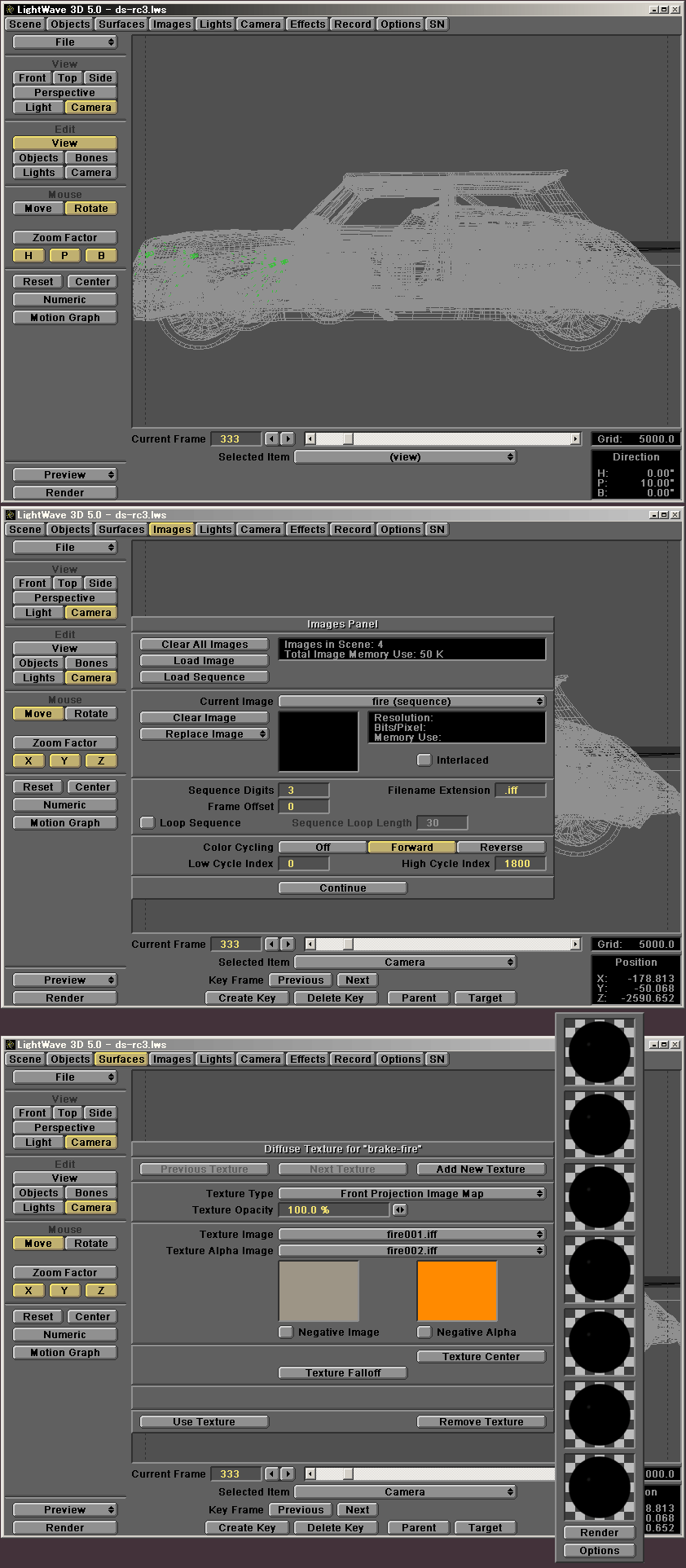
Task: Click the highlighted Surfaces tab
Action: (x=121, y=1059)
